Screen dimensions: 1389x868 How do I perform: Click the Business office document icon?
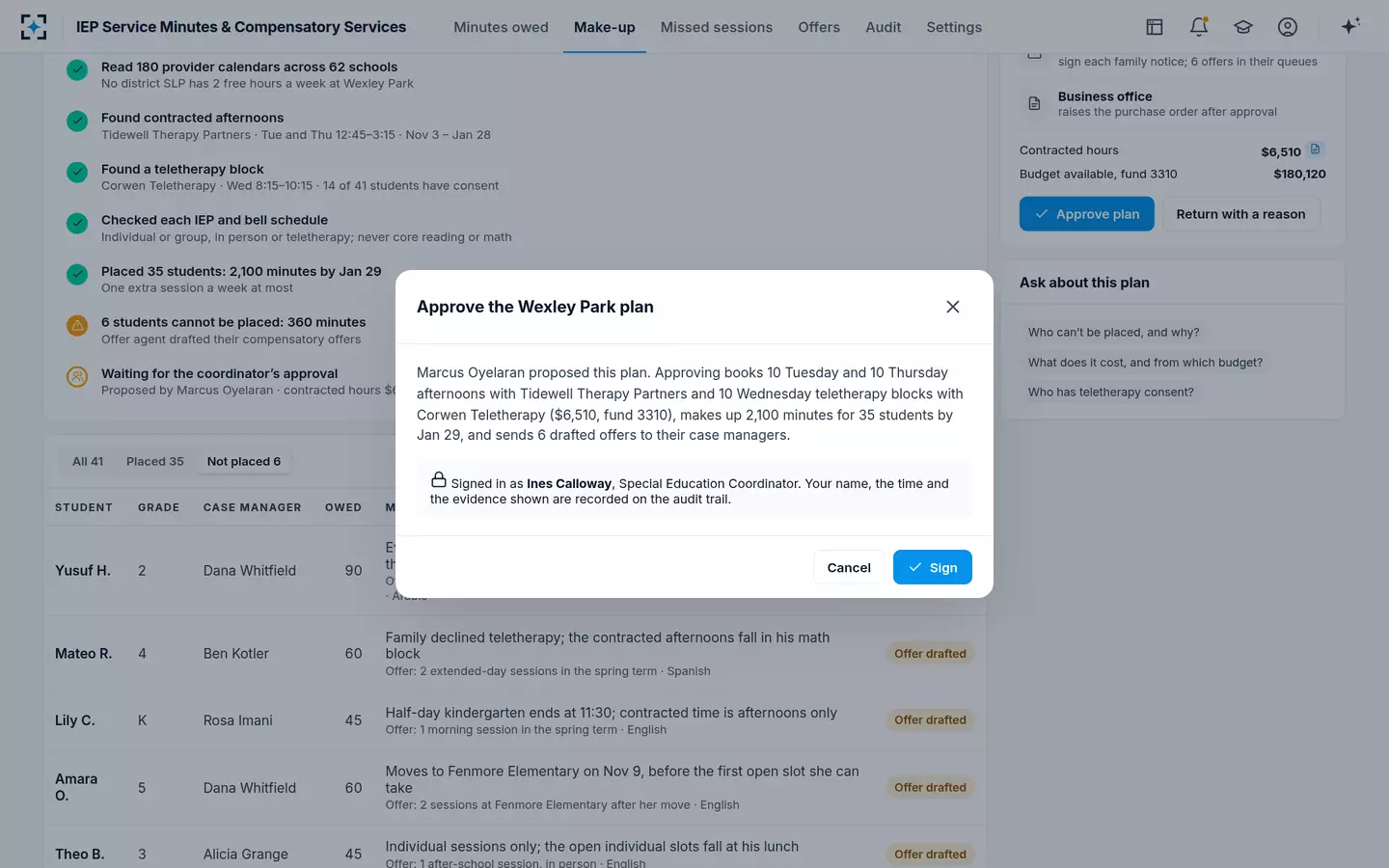1034,103
